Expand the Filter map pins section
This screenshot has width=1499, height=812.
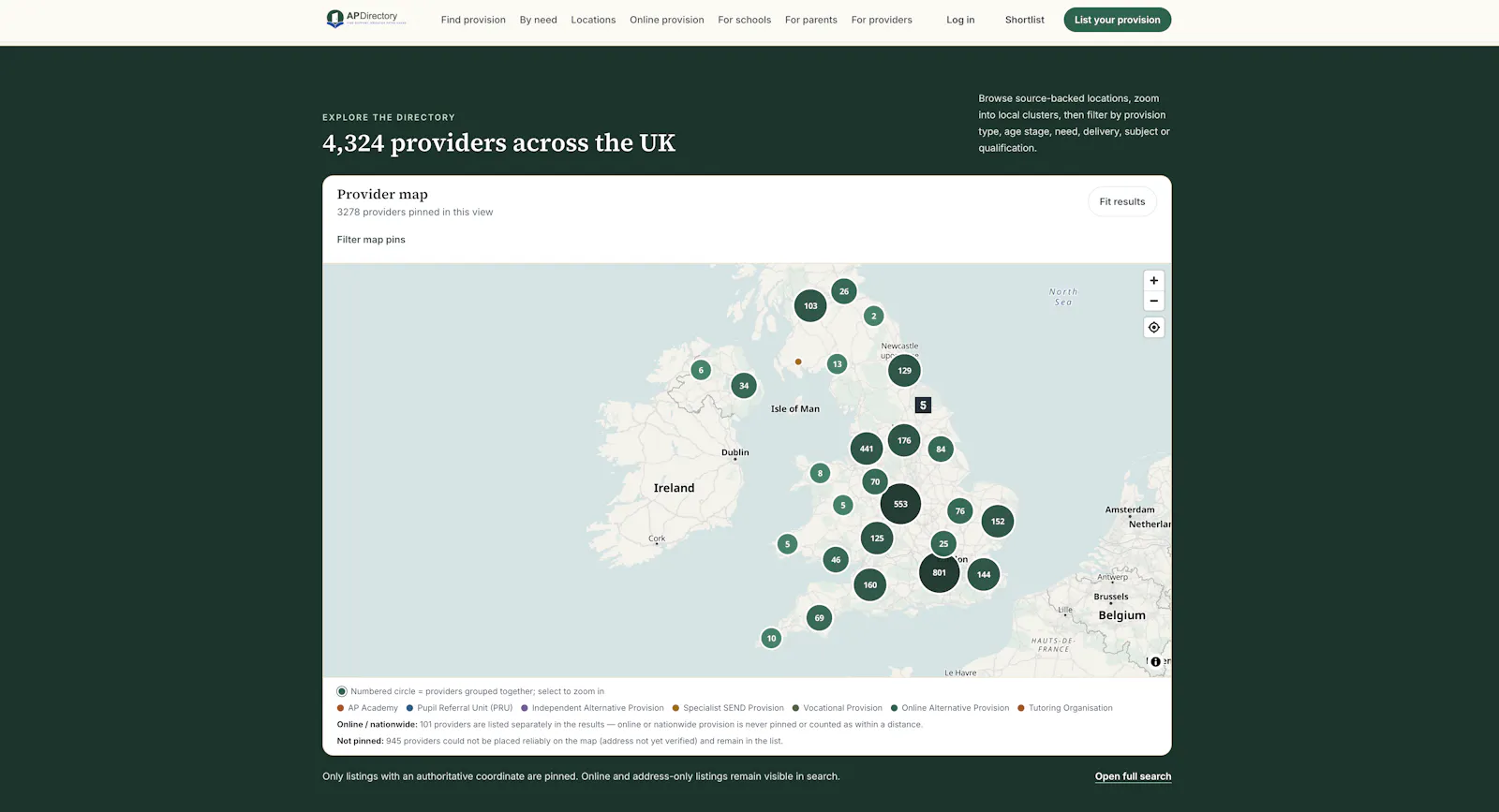click(x=371, y=240)
